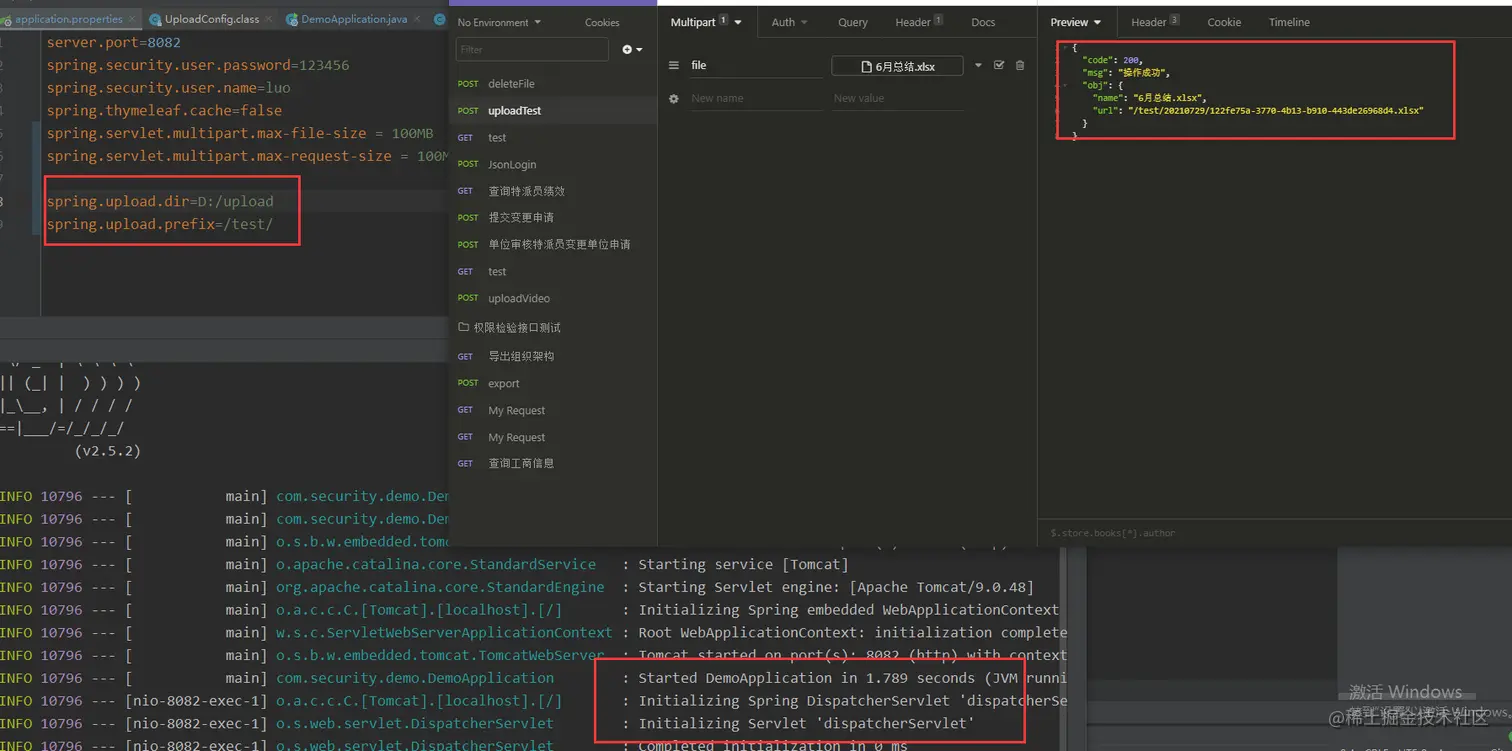Click the server.port=8082 line
This screenshot has height=751, width=1512.
(x=114, y=43)
